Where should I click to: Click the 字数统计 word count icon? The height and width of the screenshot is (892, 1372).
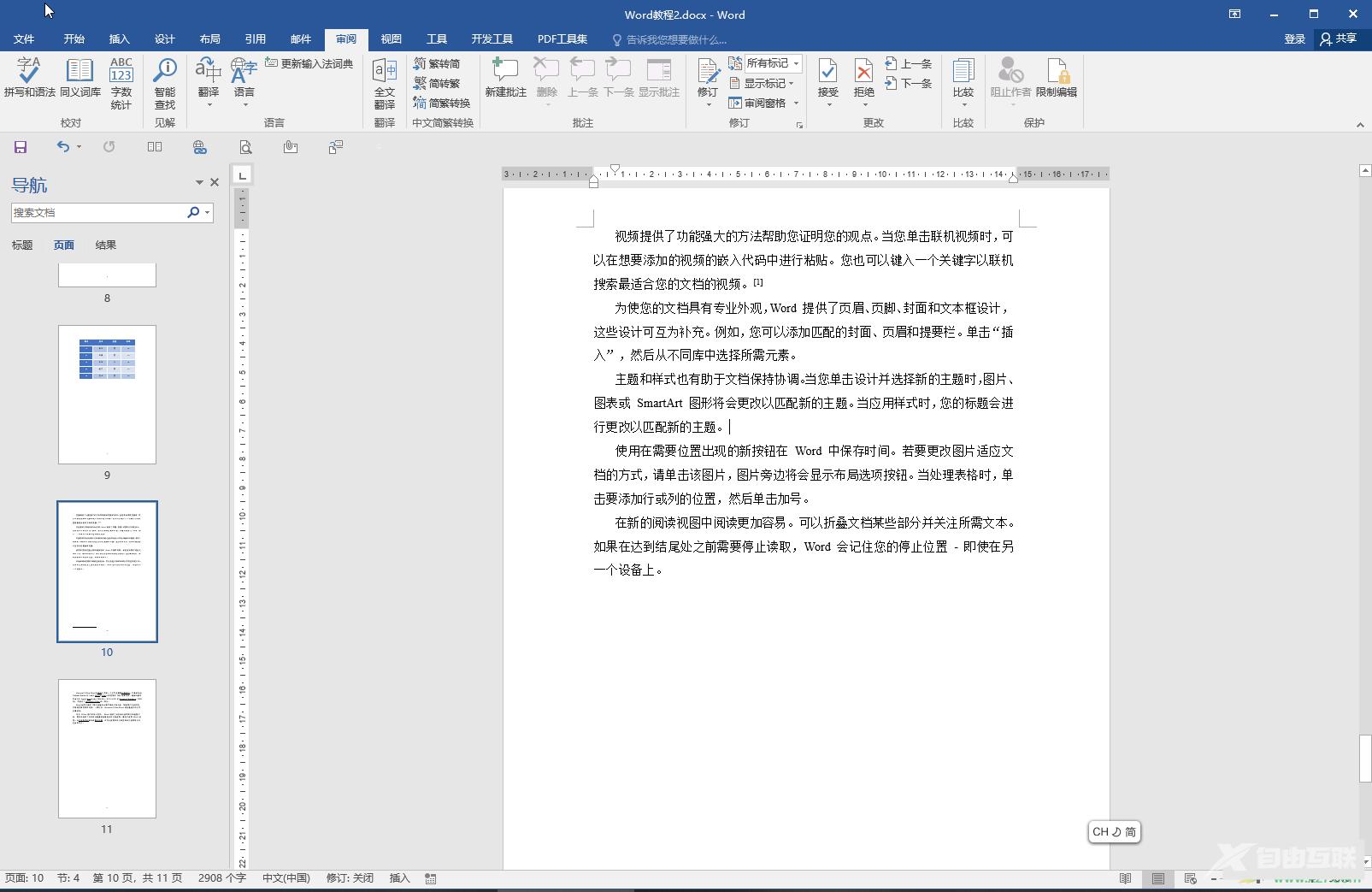point(121,83)
